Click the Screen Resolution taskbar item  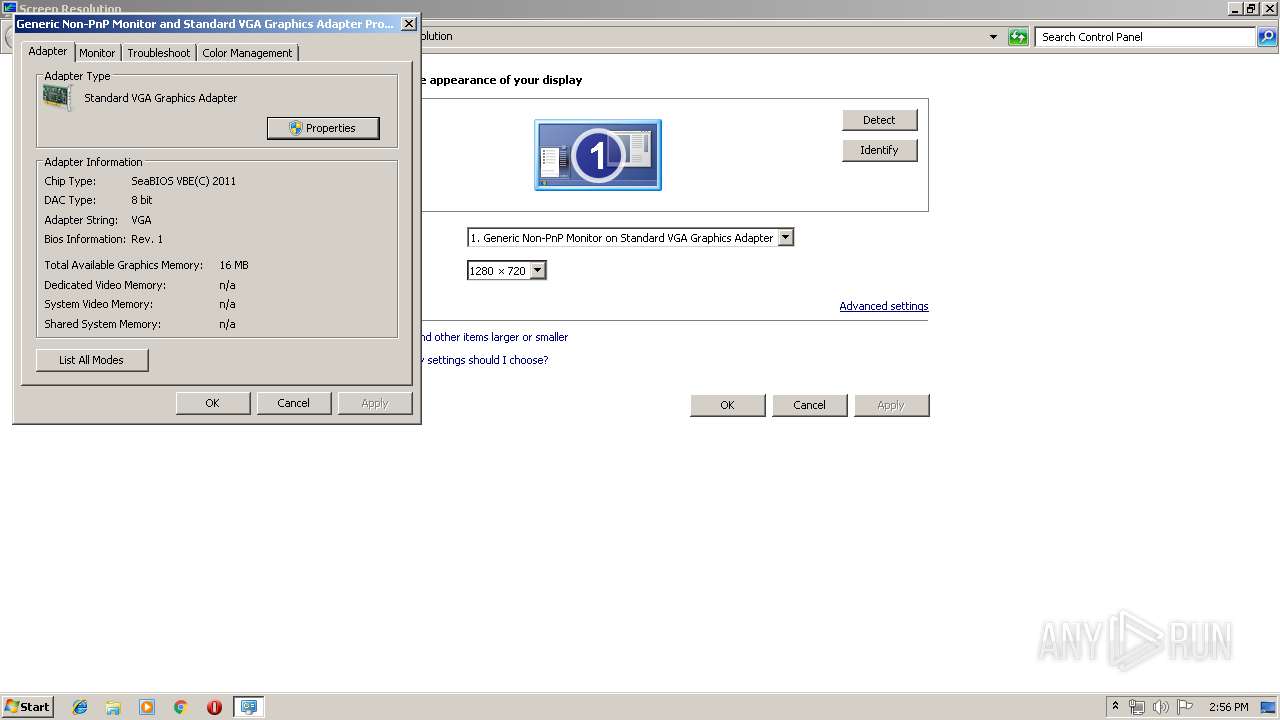click(x=248, y=707)
